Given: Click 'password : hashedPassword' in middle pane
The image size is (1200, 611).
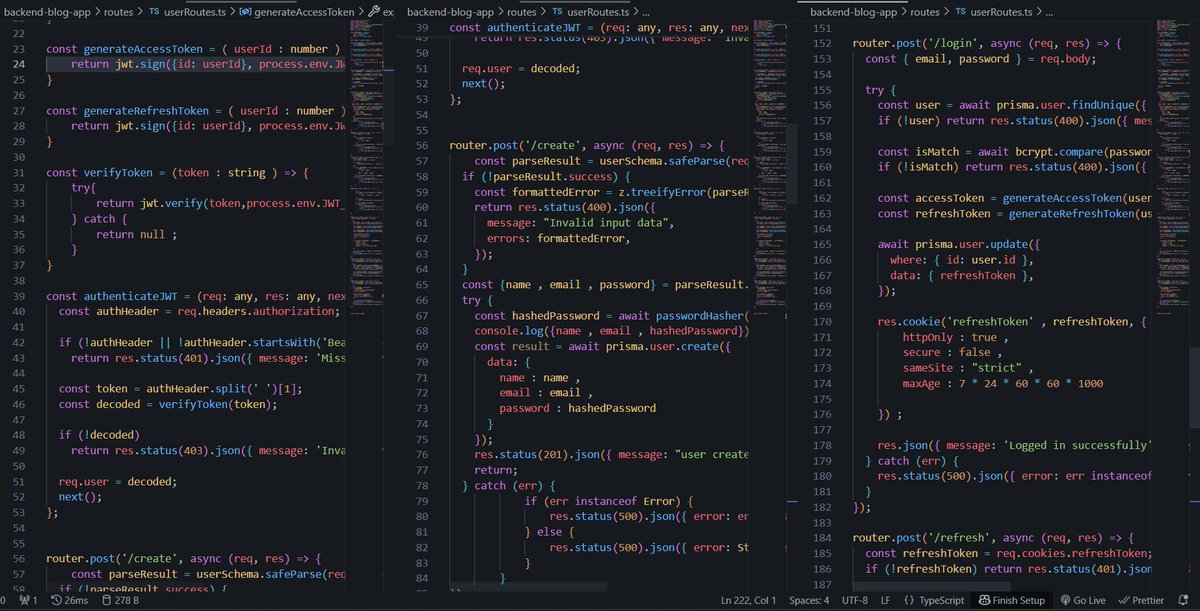Looking at the screenshot, I should pos(578,408).
